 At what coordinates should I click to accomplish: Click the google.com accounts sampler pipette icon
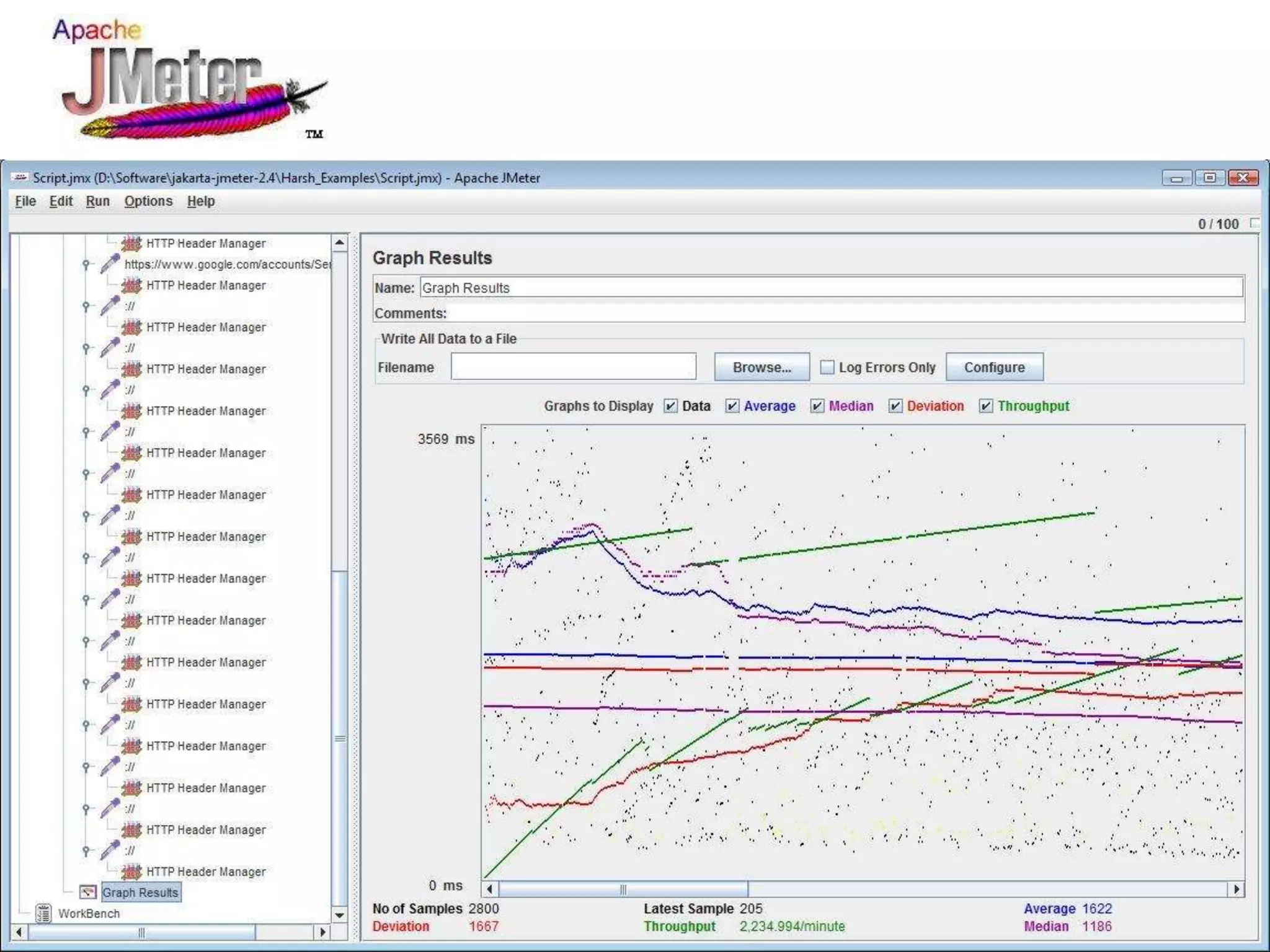(110, 263)
